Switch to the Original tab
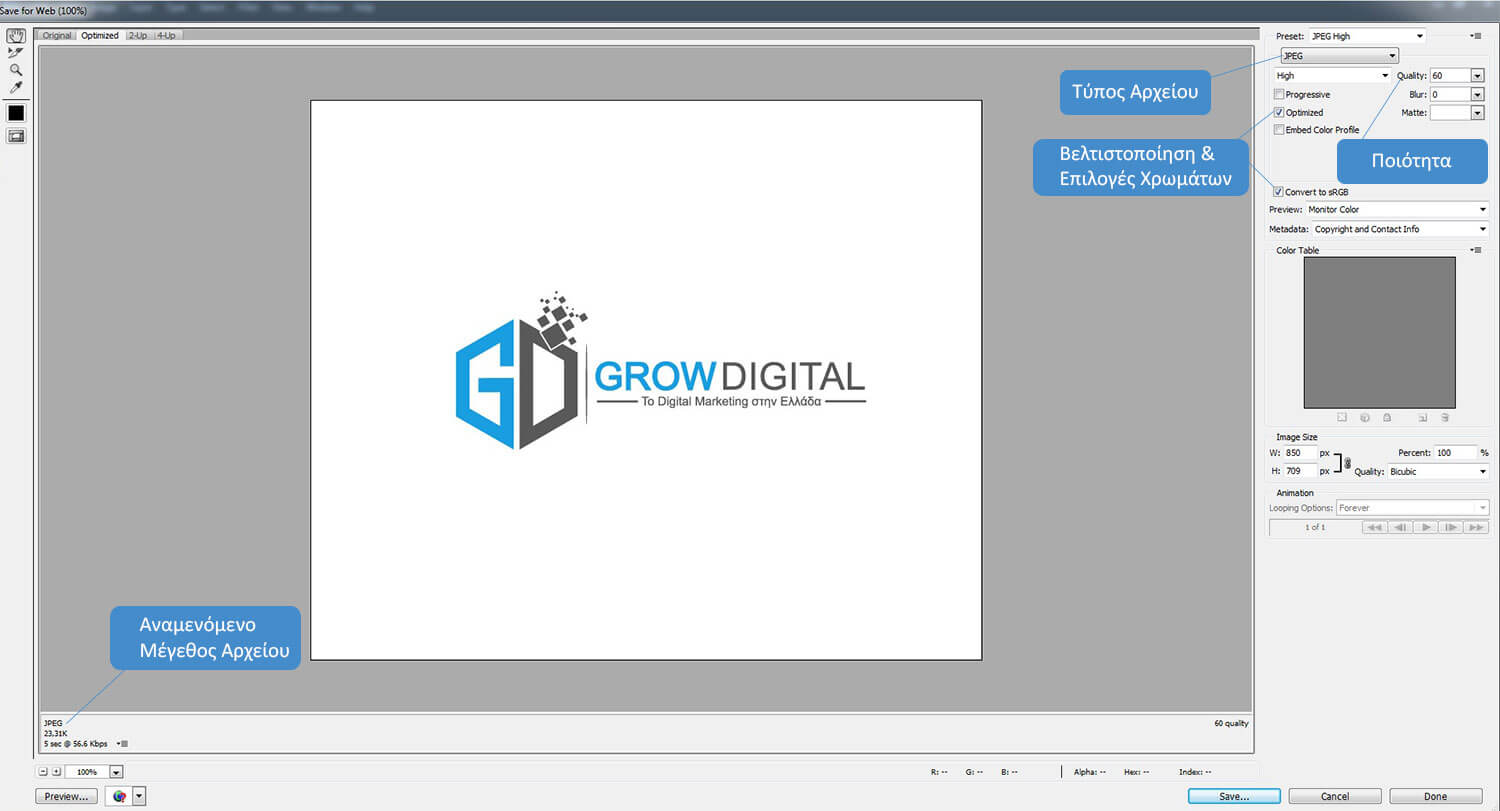The image size is (1500, 811). click(57, 36)
